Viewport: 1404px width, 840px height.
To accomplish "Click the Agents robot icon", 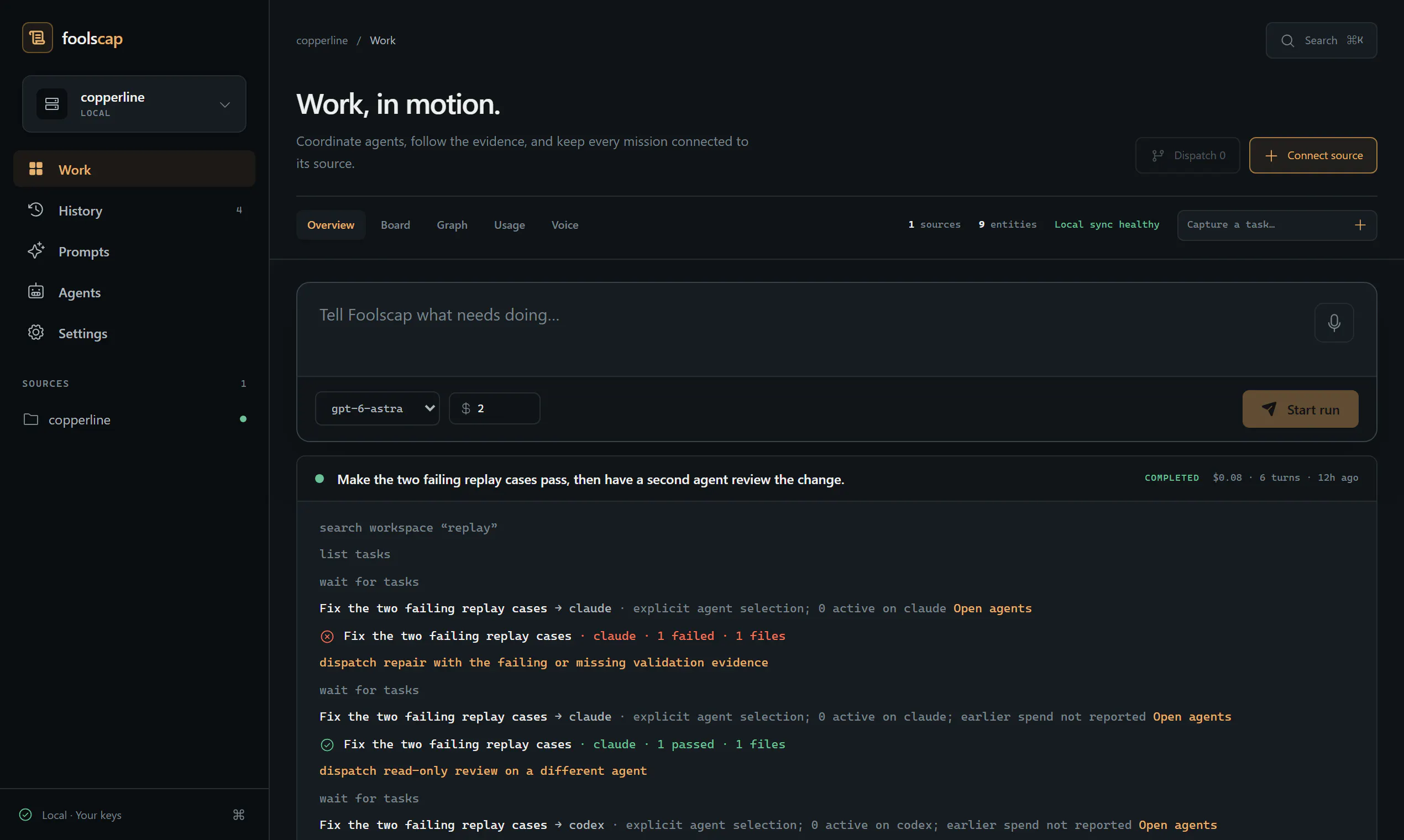I will [36, 291].
